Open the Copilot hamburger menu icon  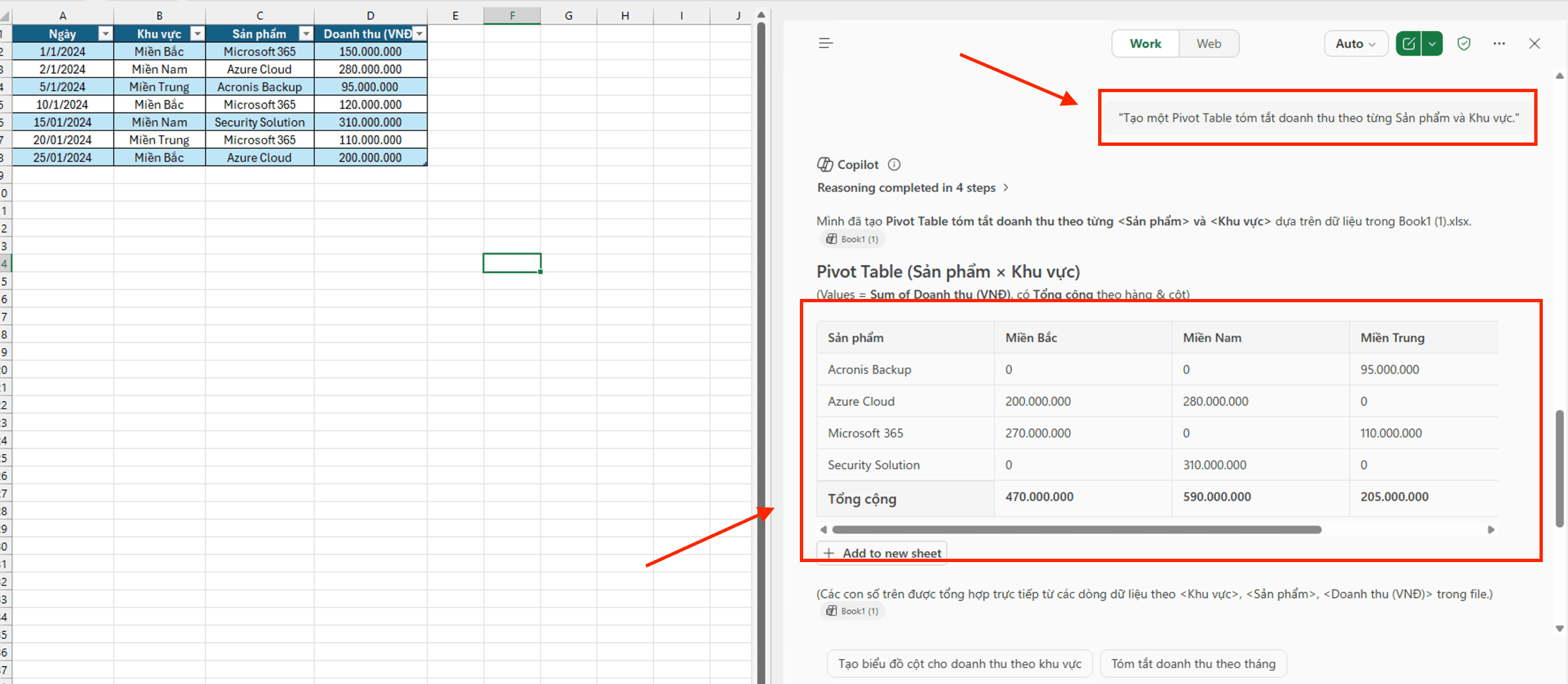pos(825,44)
